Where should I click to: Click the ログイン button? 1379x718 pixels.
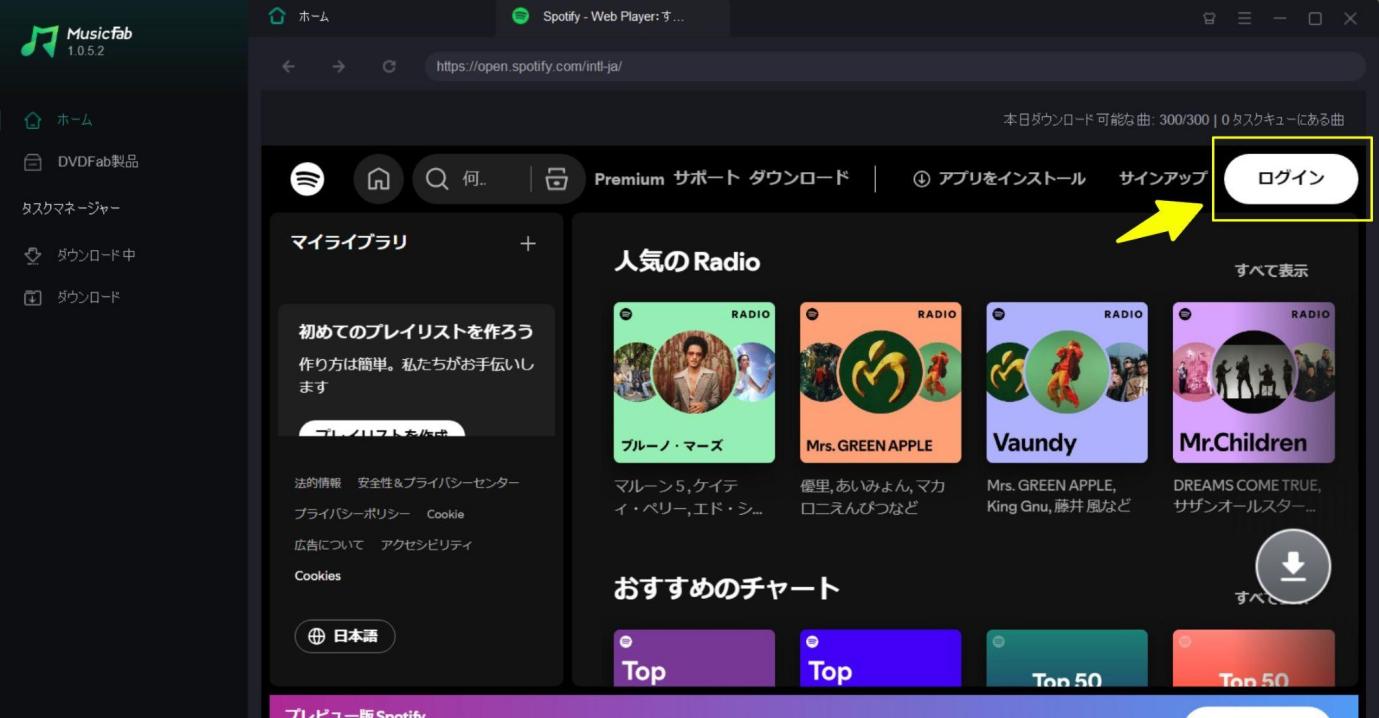[x=1291, y=179]
